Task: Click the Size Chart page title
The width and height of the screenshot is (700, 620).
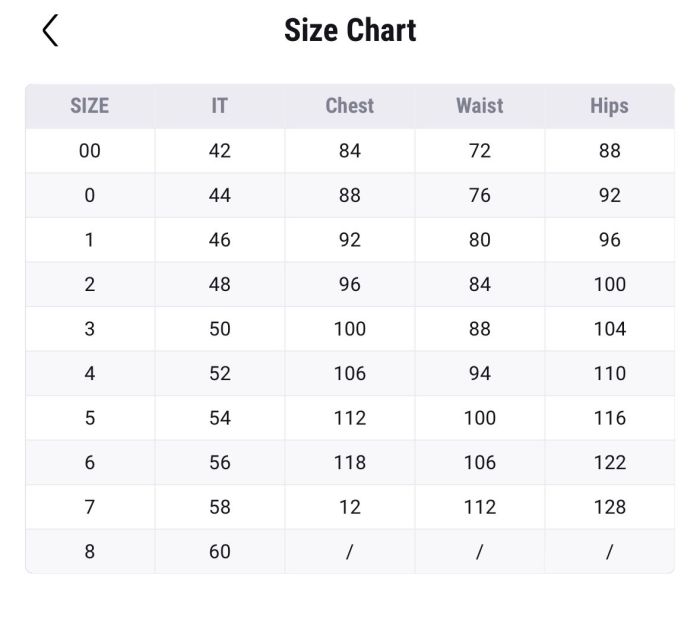Action: pyautogui.click(x=350, y=30)
